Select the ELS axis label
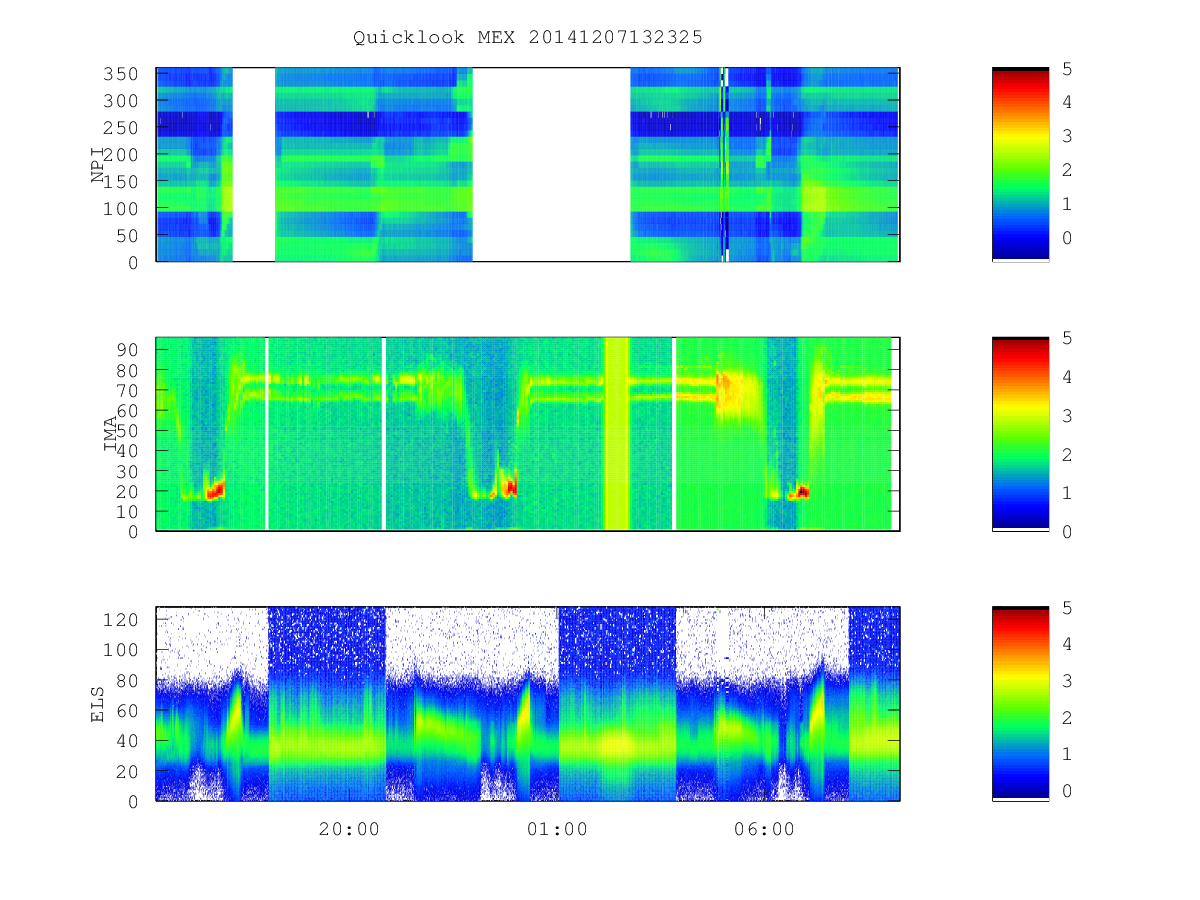This screenshot has height=900, width=1200. click(x=98, y=704)
